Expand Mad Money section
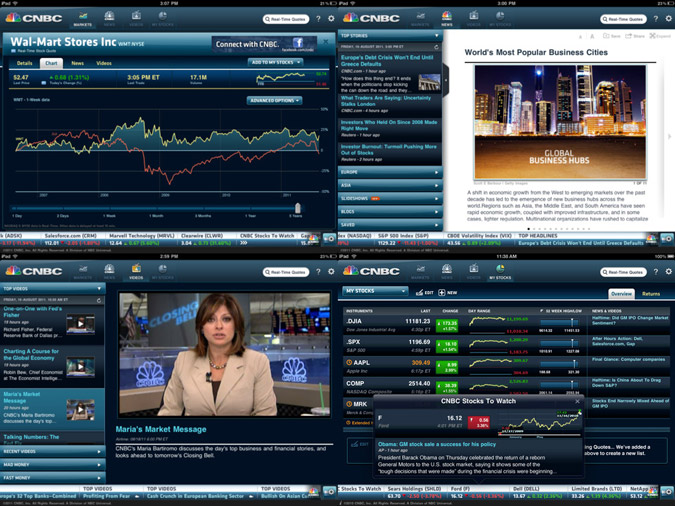 [x=52, y=465]
